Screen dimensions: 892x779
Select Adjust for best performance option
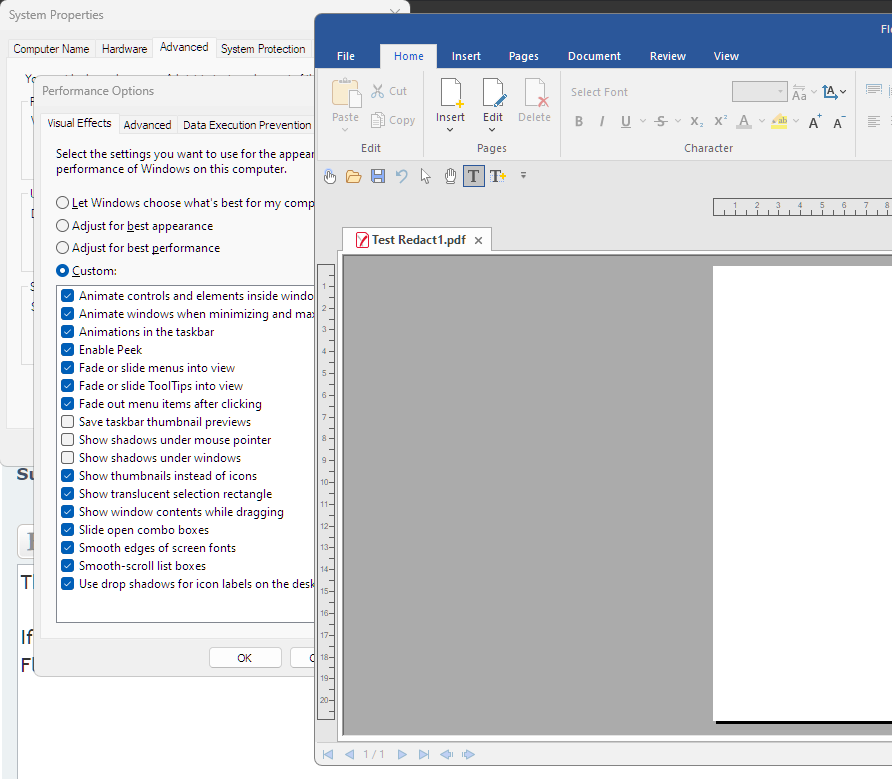click(x=63, y=248)
